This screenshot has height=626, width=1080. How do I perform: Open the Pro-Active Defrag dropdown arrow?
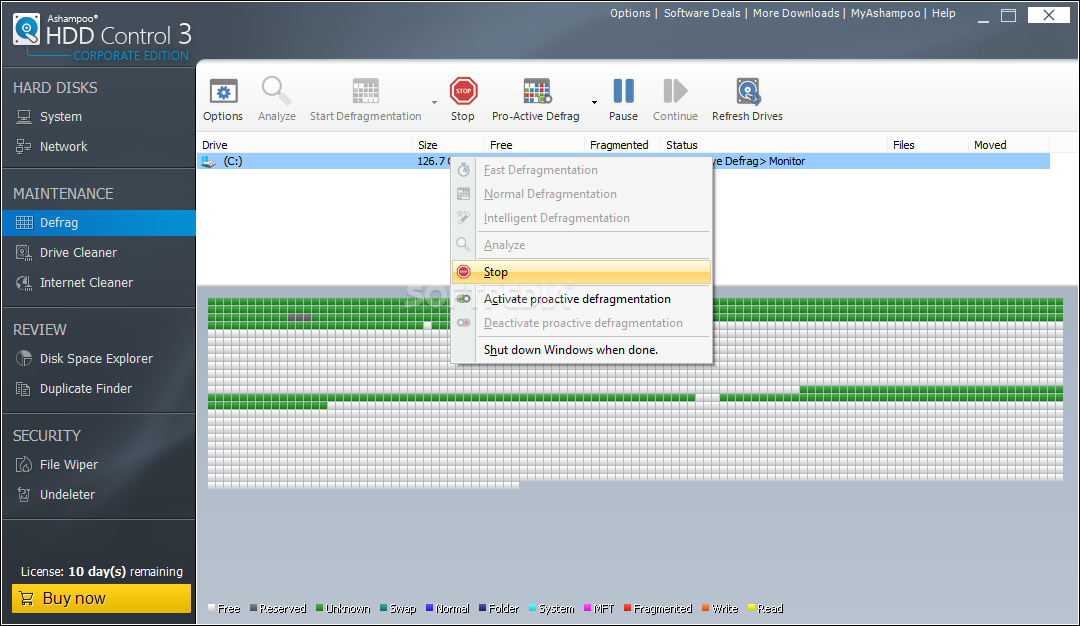pos(594,103)
